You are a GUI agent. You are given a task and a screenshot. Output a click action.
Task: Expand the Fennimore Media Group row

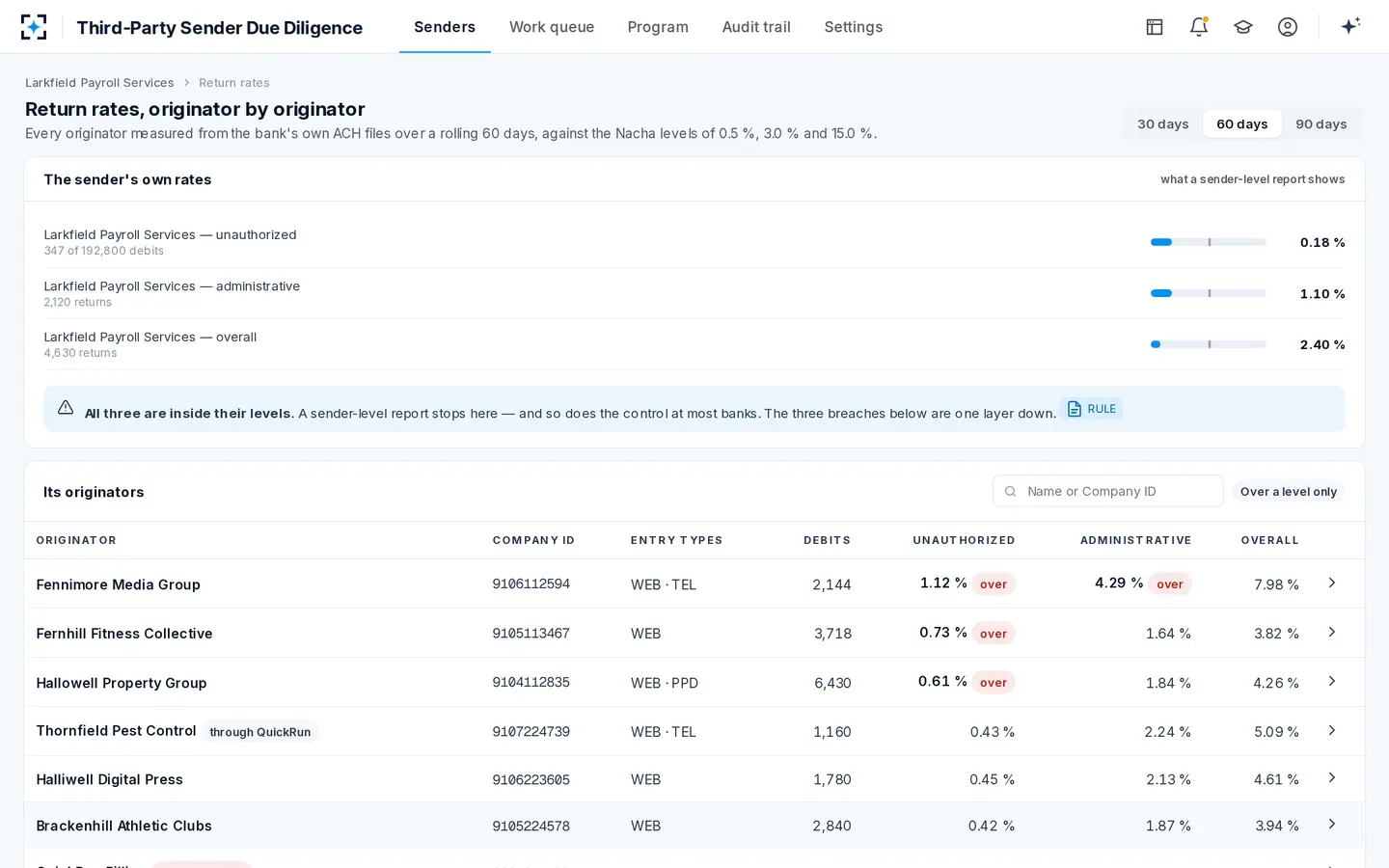point(1332,583)
